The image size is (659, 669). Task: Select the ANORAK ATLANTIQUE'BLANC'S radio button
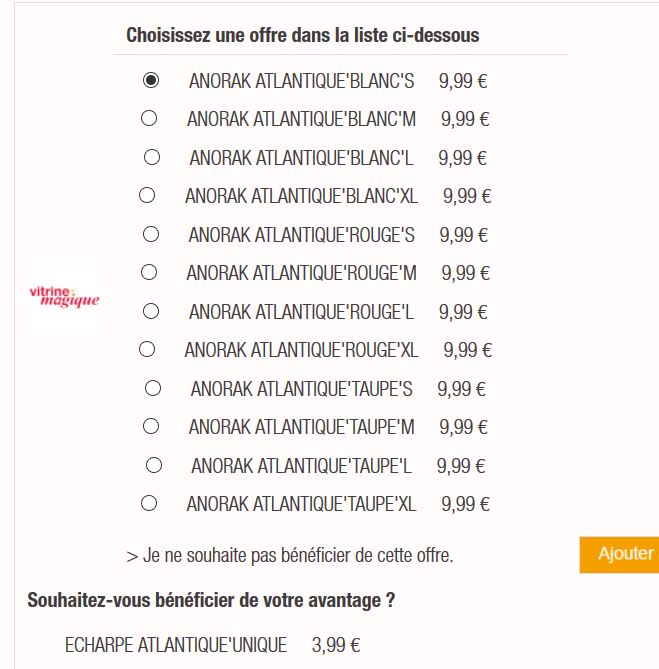coord(151,80)
